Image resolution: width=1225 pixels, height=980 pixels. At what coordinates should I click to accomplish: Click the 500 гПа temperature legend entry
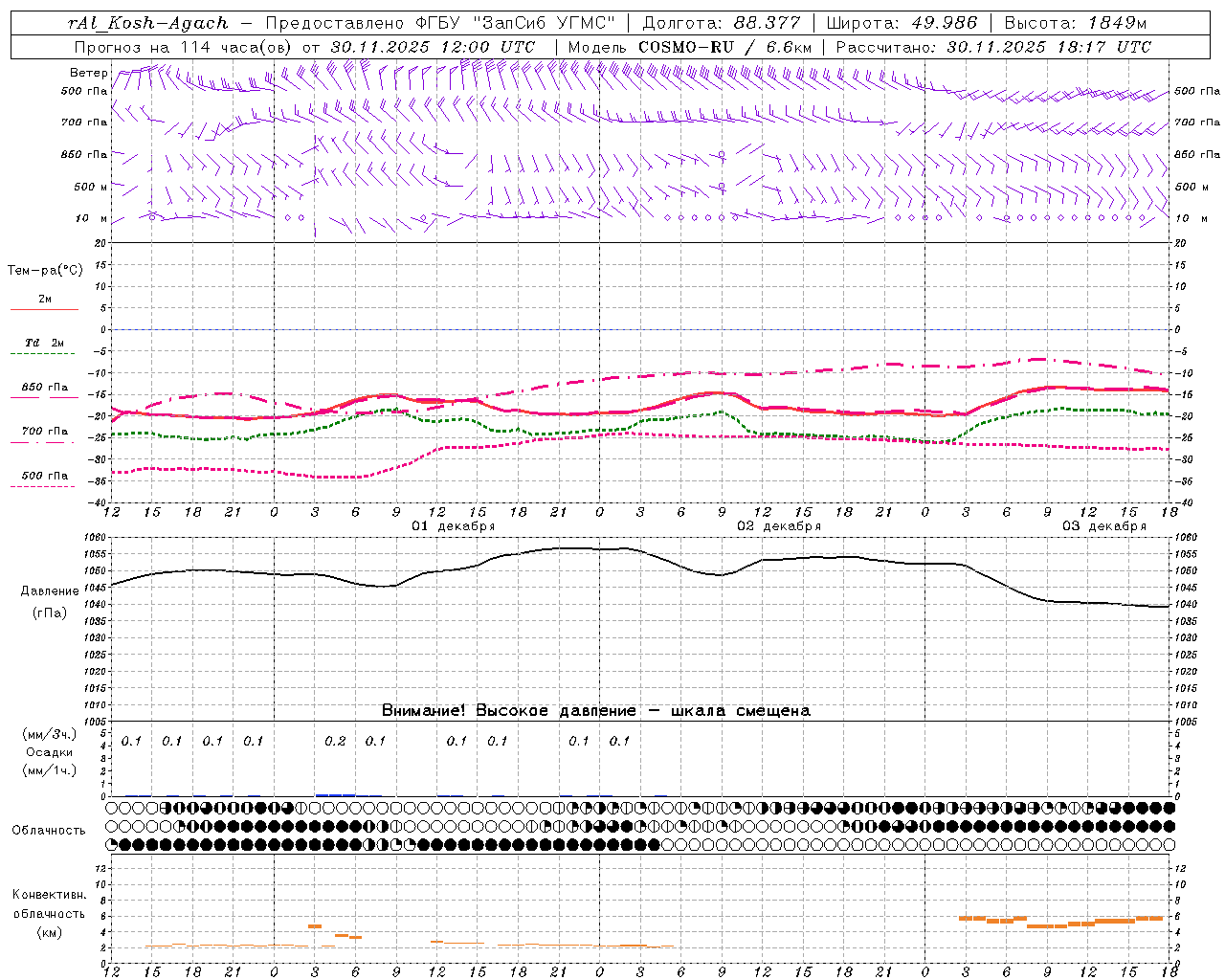point(45,476)
